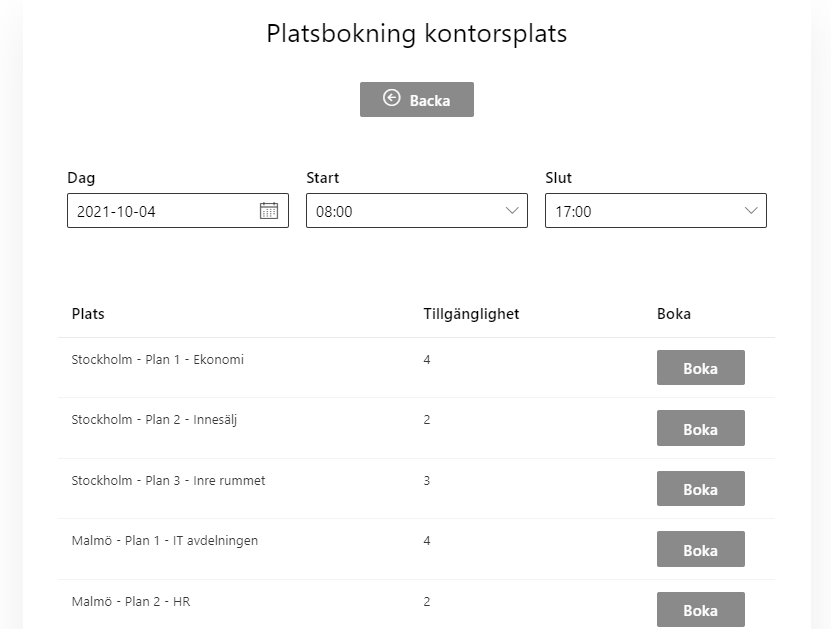Click the Dag date field 2021-10-04
The height and width of the screenshot is (629, 831).
tap(178, 210)
